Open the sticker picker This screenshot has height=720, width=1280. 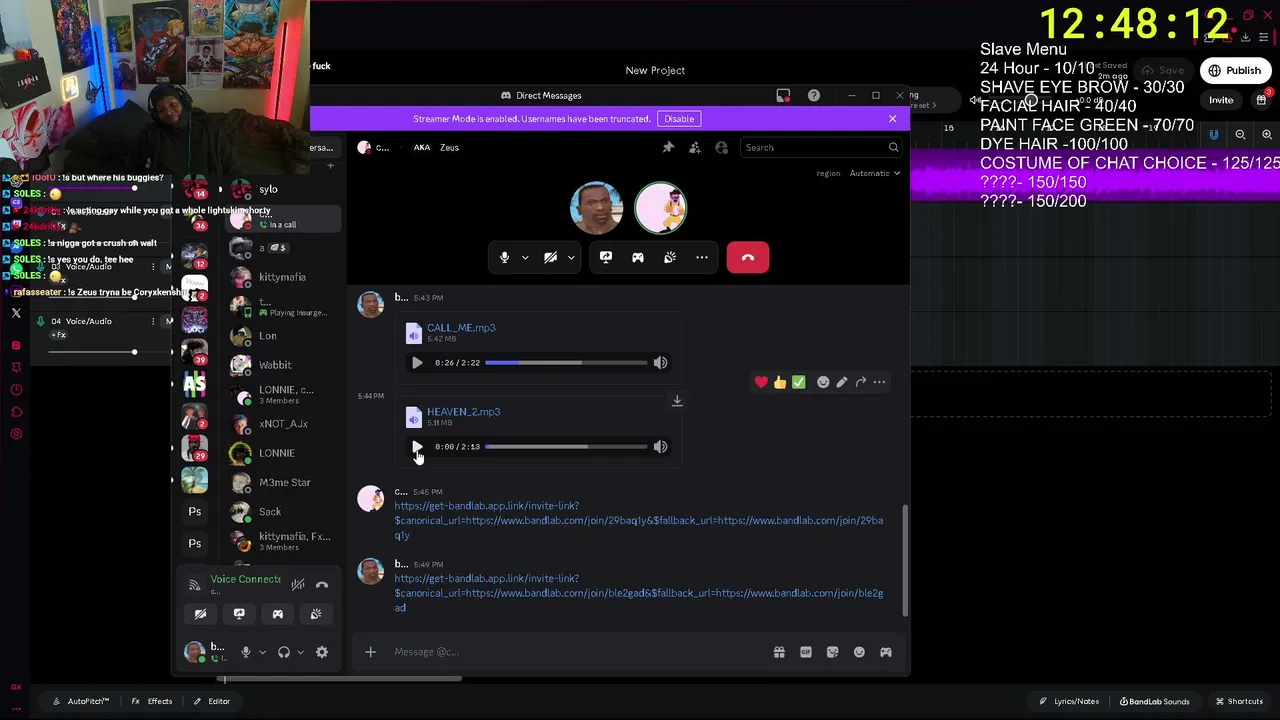(x=832, y=652)
